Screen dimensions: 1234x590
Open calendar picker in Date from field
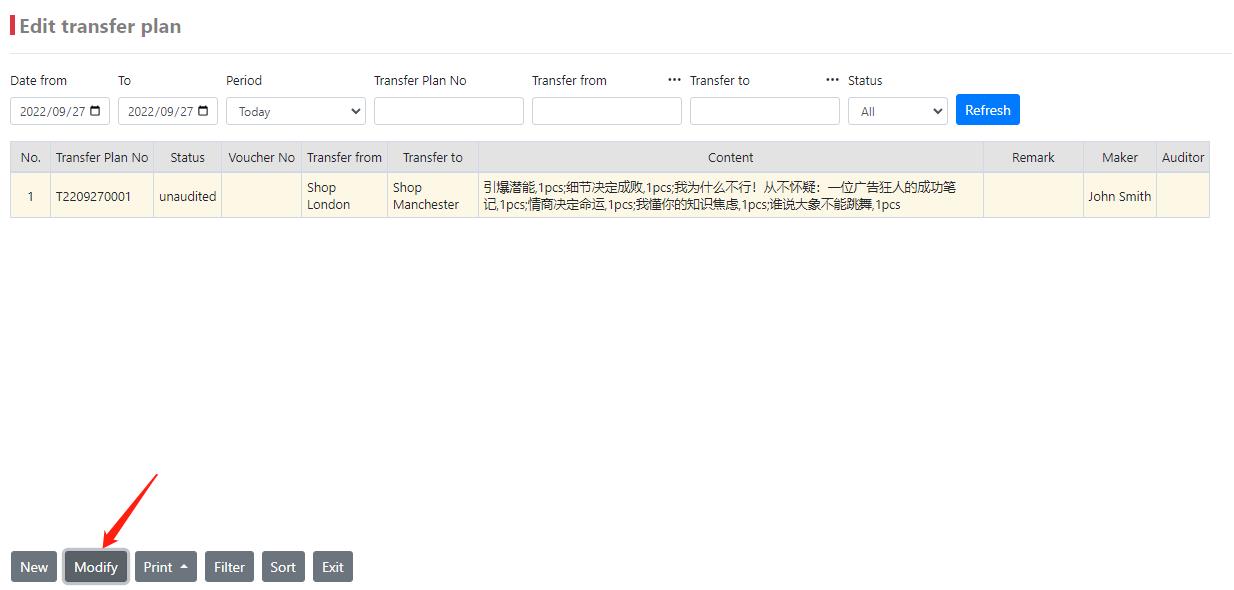pyautogui.click(x=95, y=111)
